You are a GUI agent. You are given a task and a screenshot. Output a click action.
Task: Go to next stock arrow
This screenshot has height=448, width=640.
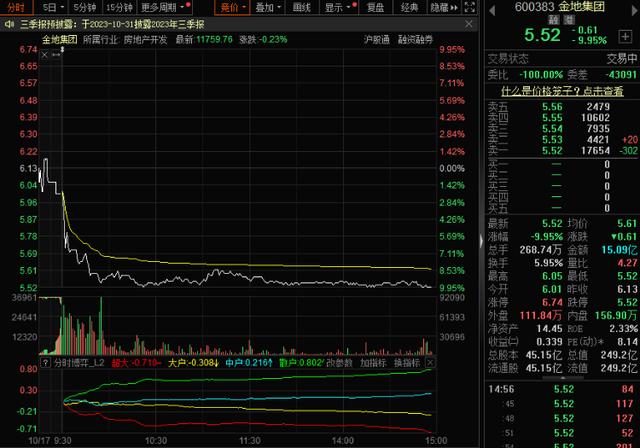tap(635, 10)
